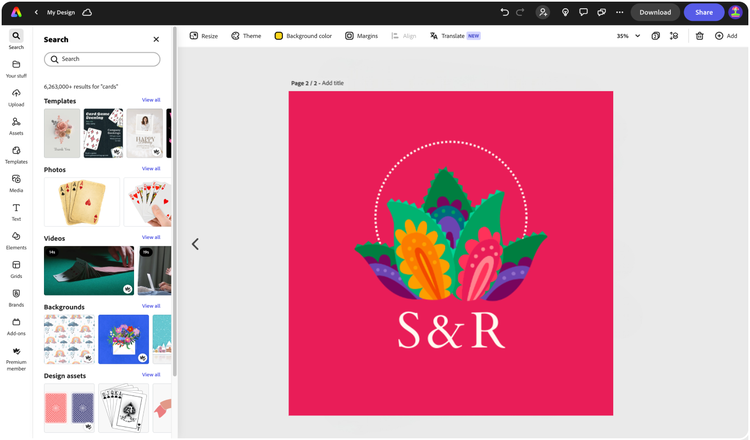Screen dimensions: 750x440
Task: Open the Resize toolbar option
Action: coord(204,36)
